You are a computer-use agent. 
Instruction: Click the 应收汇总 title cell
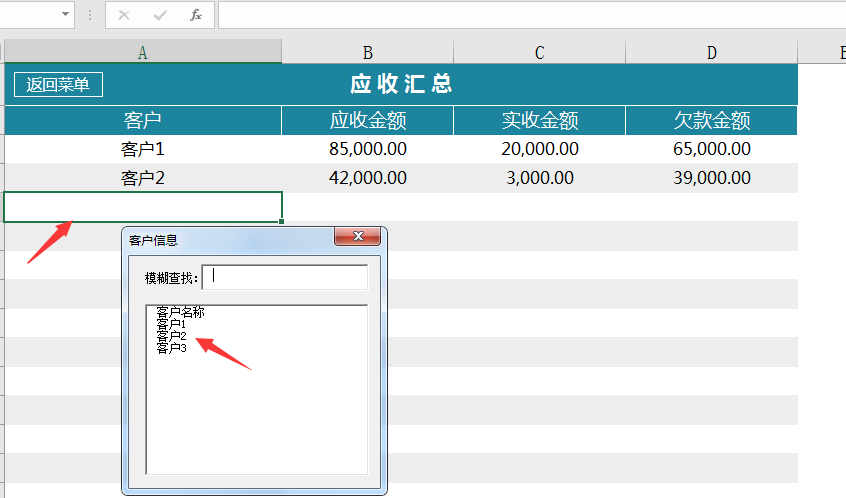pos(401,84)
